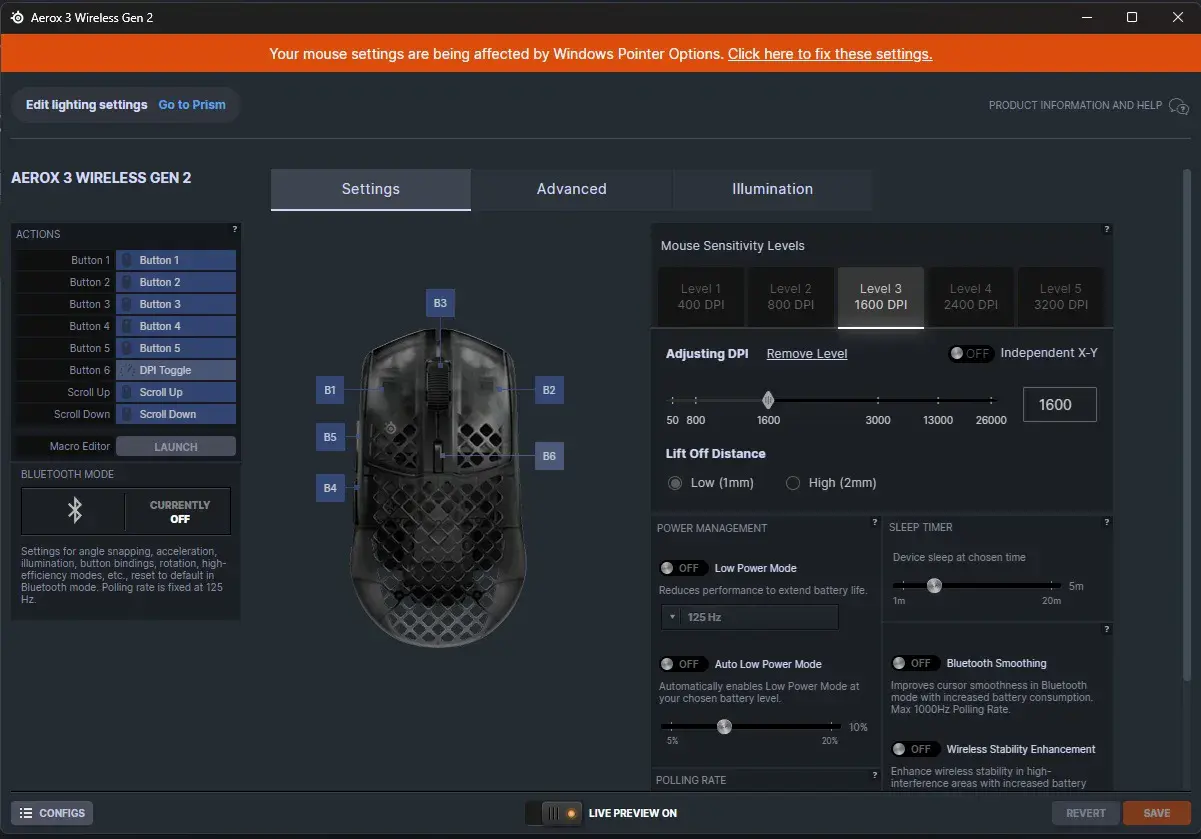Open the Button 2 action binding
1201x839 pixels.
click(176, 282)
